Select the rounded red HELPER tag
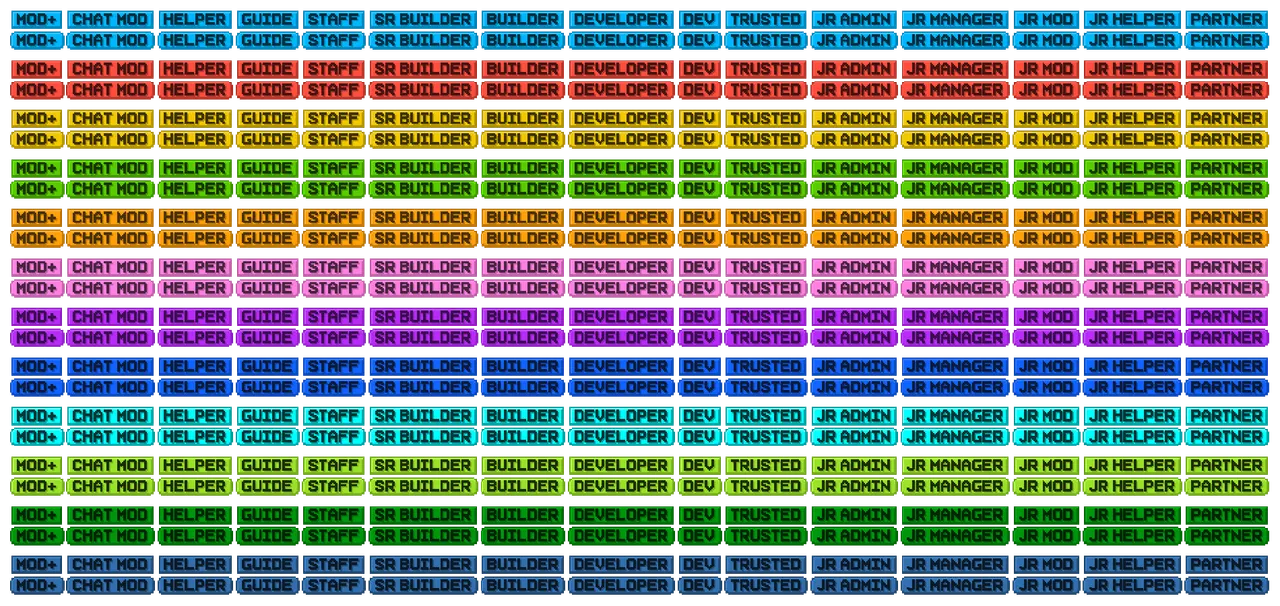 (195, 89)
